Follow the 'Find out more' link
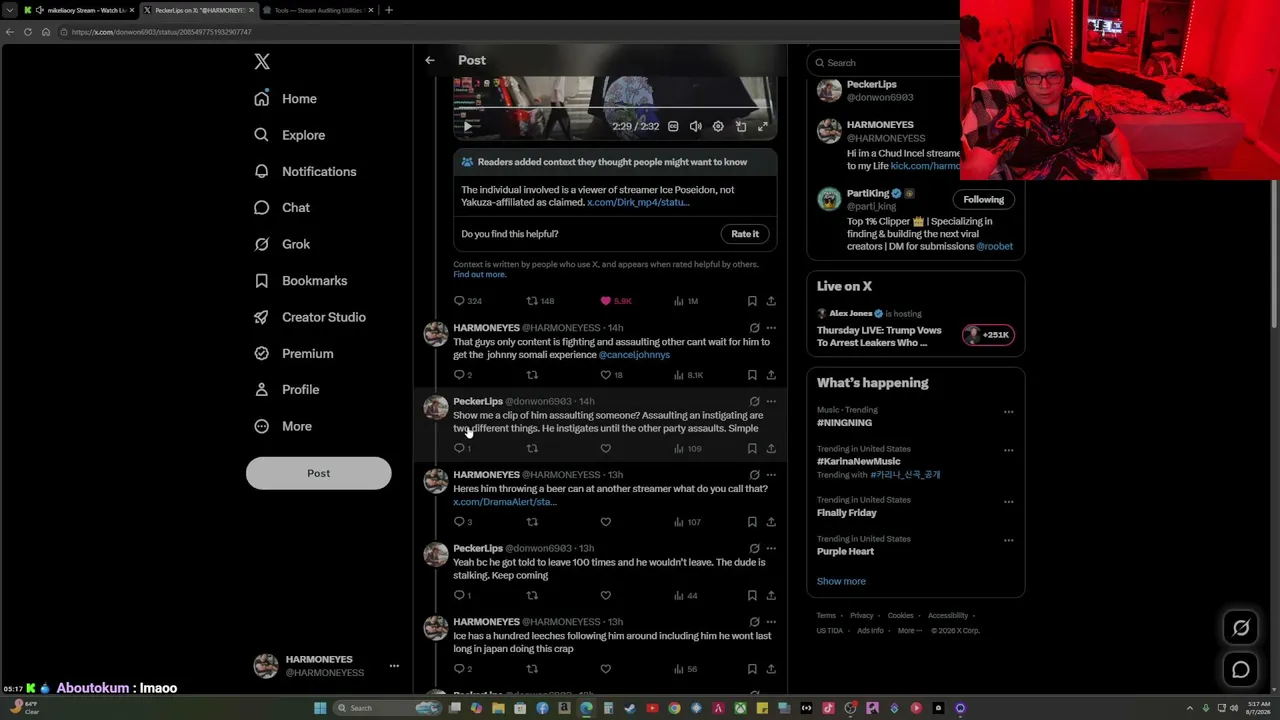 point(480,275)
